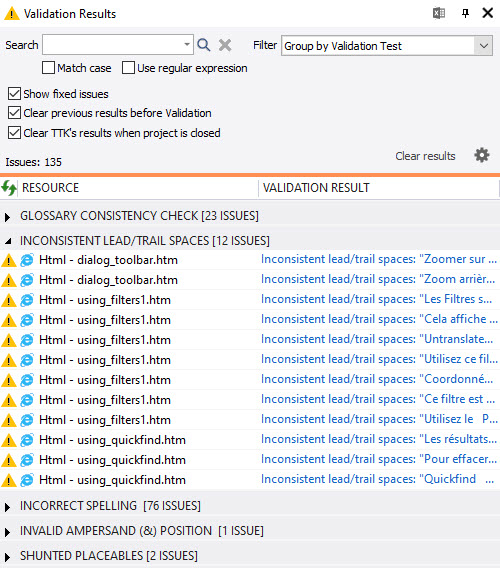The height and width of the screenshot is (568, 500).
Task: Click warning icon of first dialog_toolbar.htm row
Action: (9, 260)
